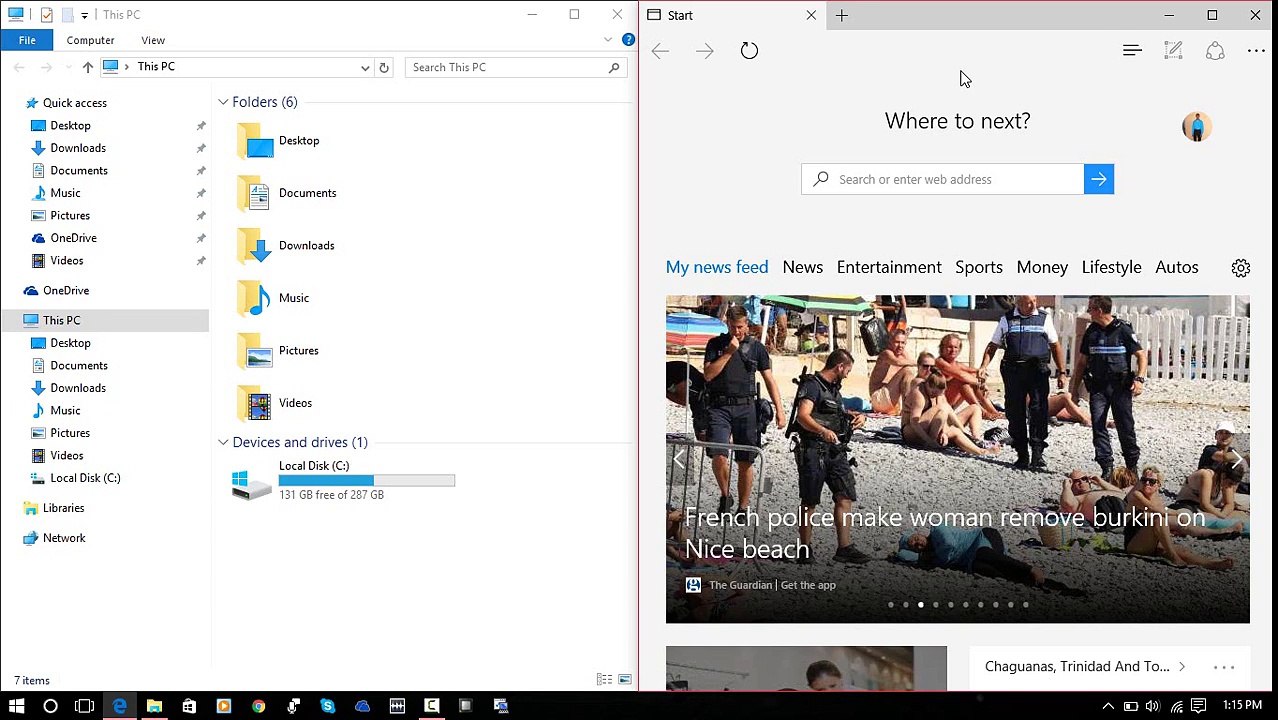This screenshot has height=720, width=1278.
Task: Launch Skype from taskbar
Action: (327, 706)
